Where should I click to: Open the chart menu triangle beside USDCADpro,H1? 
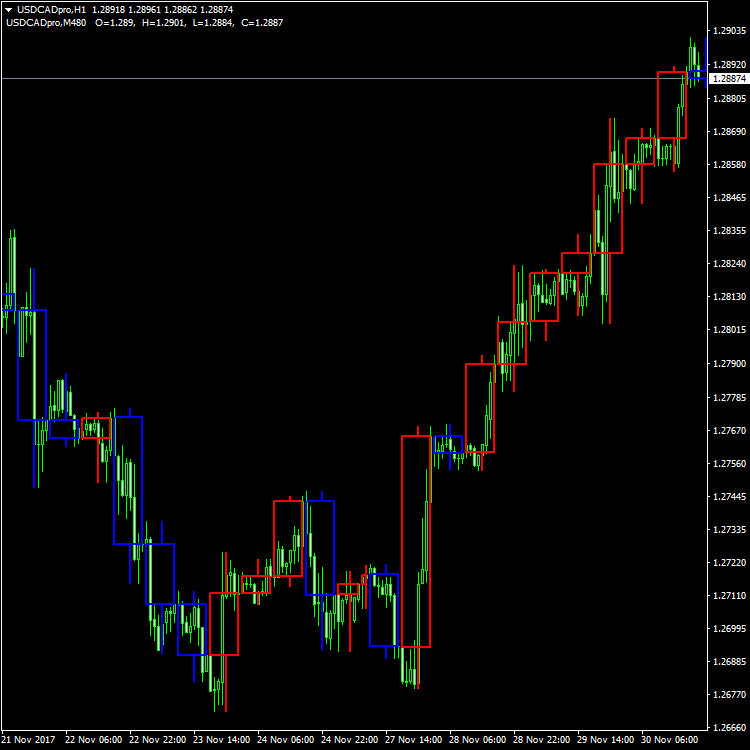pos(8,10)
